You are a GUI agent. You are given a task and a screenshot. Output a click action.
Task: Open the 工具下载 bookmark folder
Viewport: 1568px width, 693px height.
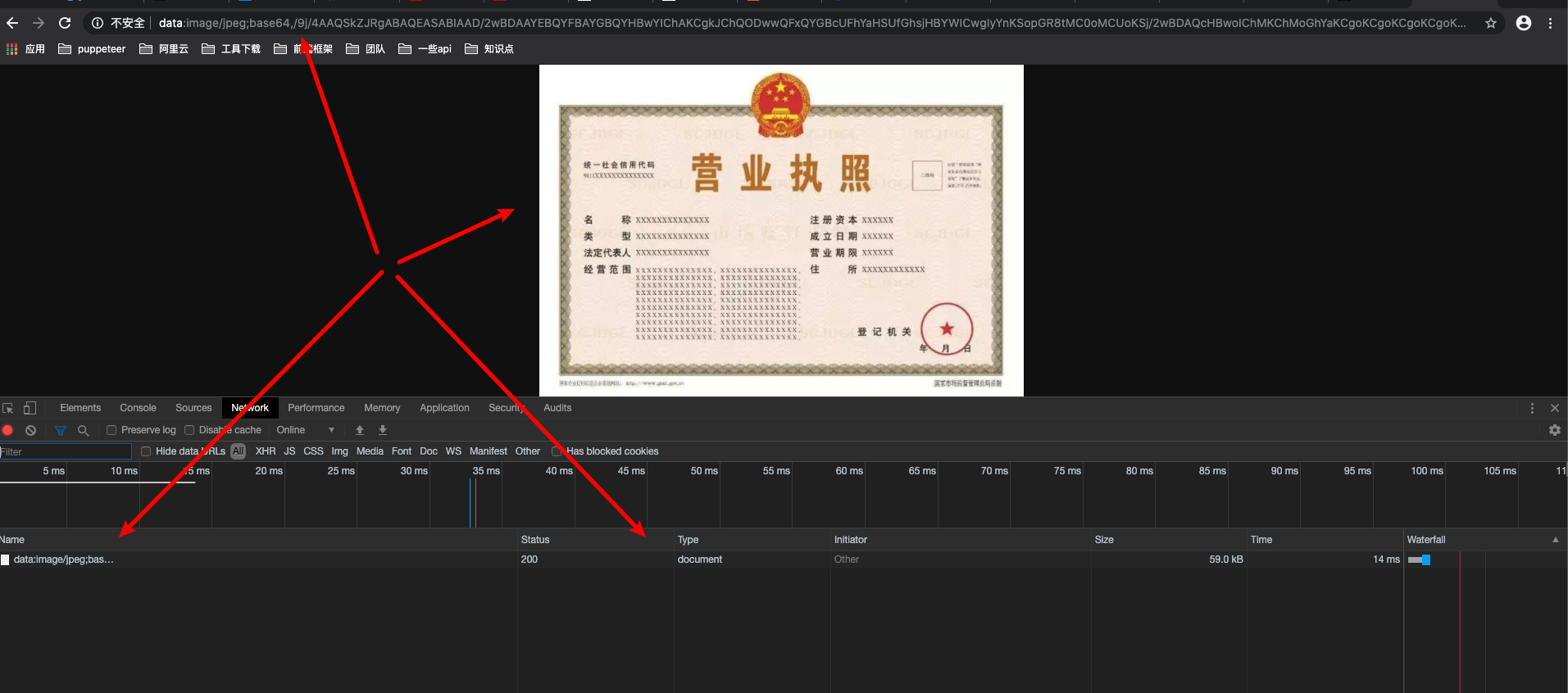point(231,49)
